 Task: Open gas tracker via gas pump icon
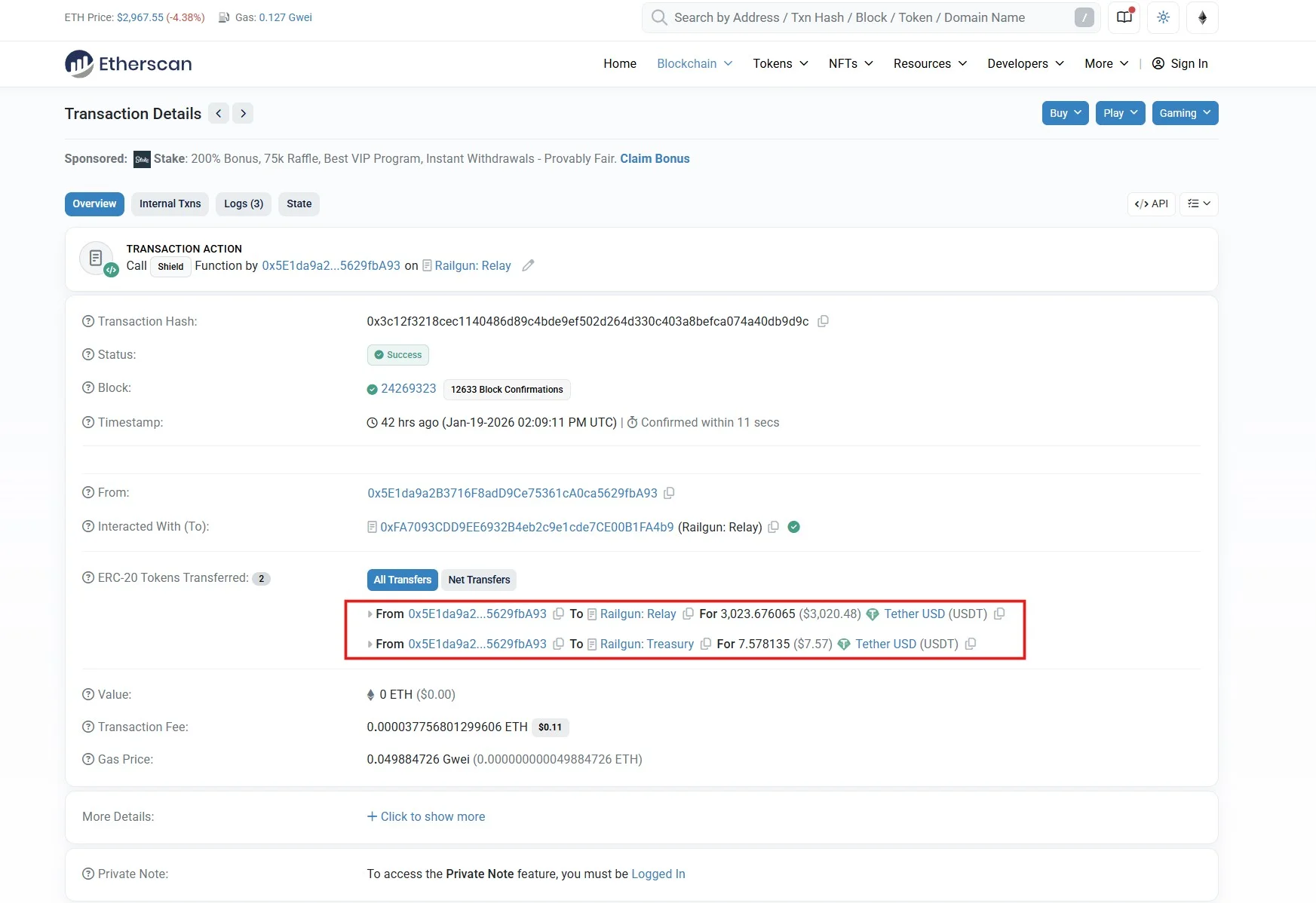pyautogui.click(x=223, y=17)
